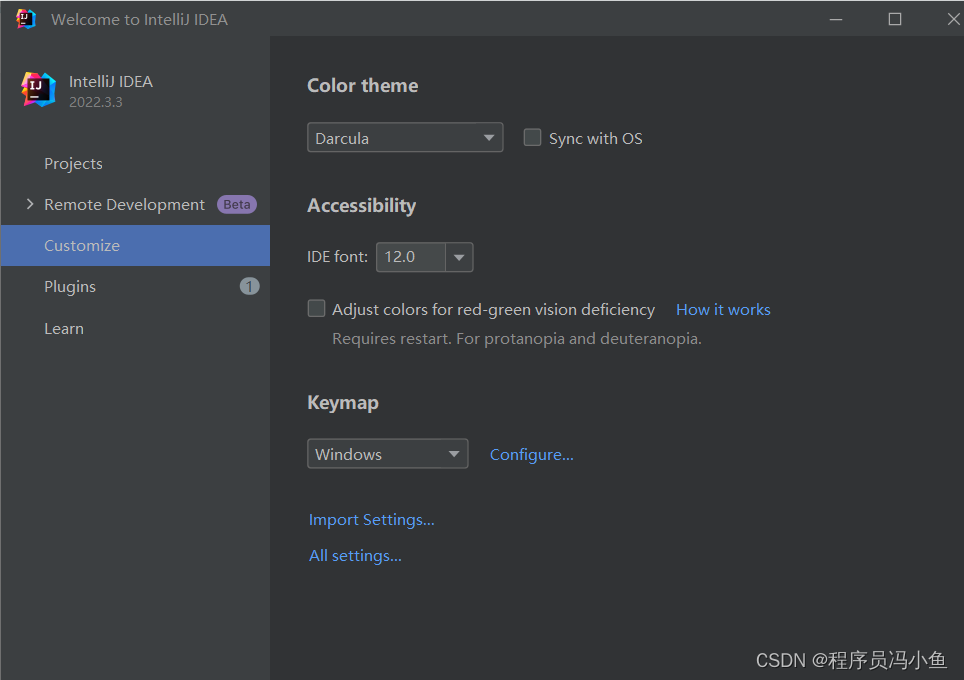Open the Plugins section

[70, 287]
